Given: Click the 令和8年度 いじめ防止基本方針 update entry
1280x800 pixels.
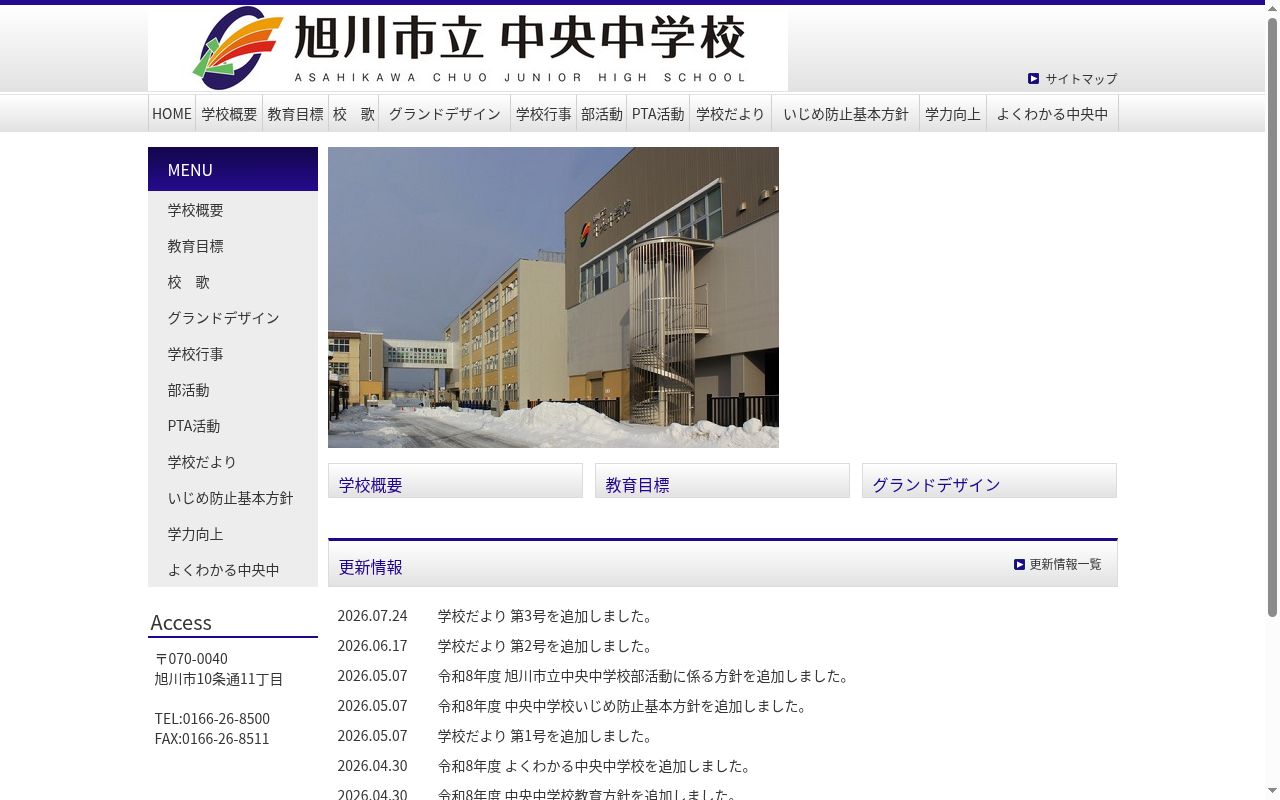Looking at the screenshot, I should point(624,706).
